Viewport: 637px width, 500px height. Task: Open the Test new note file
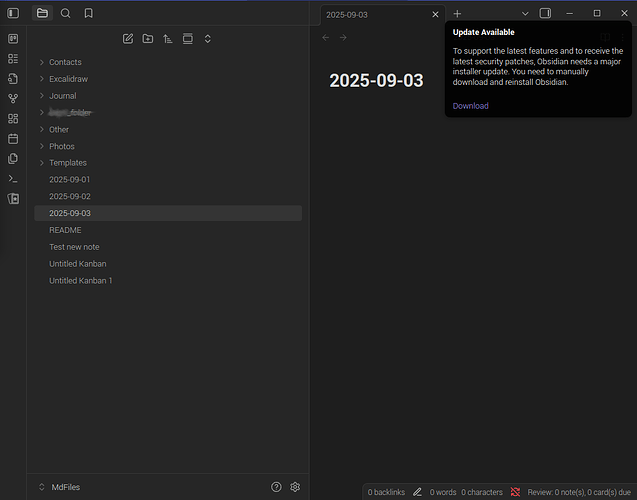[x=168, y=247]
